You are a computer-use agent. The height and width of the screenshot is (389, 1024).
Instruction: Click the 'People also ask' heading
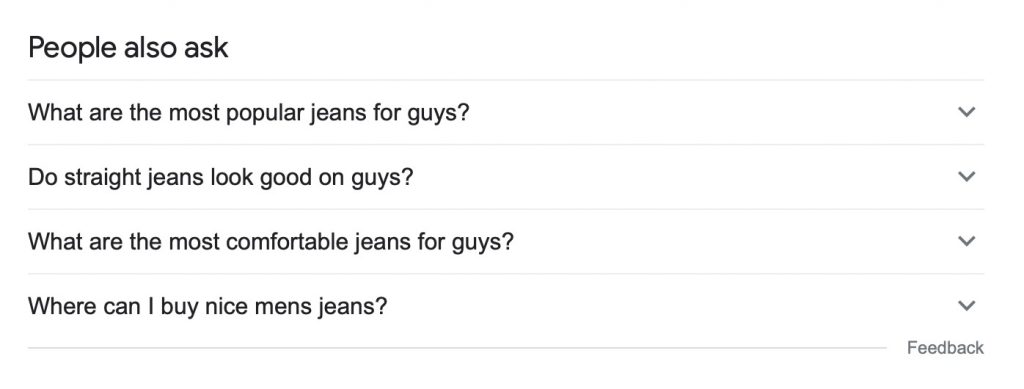[128, 48]
